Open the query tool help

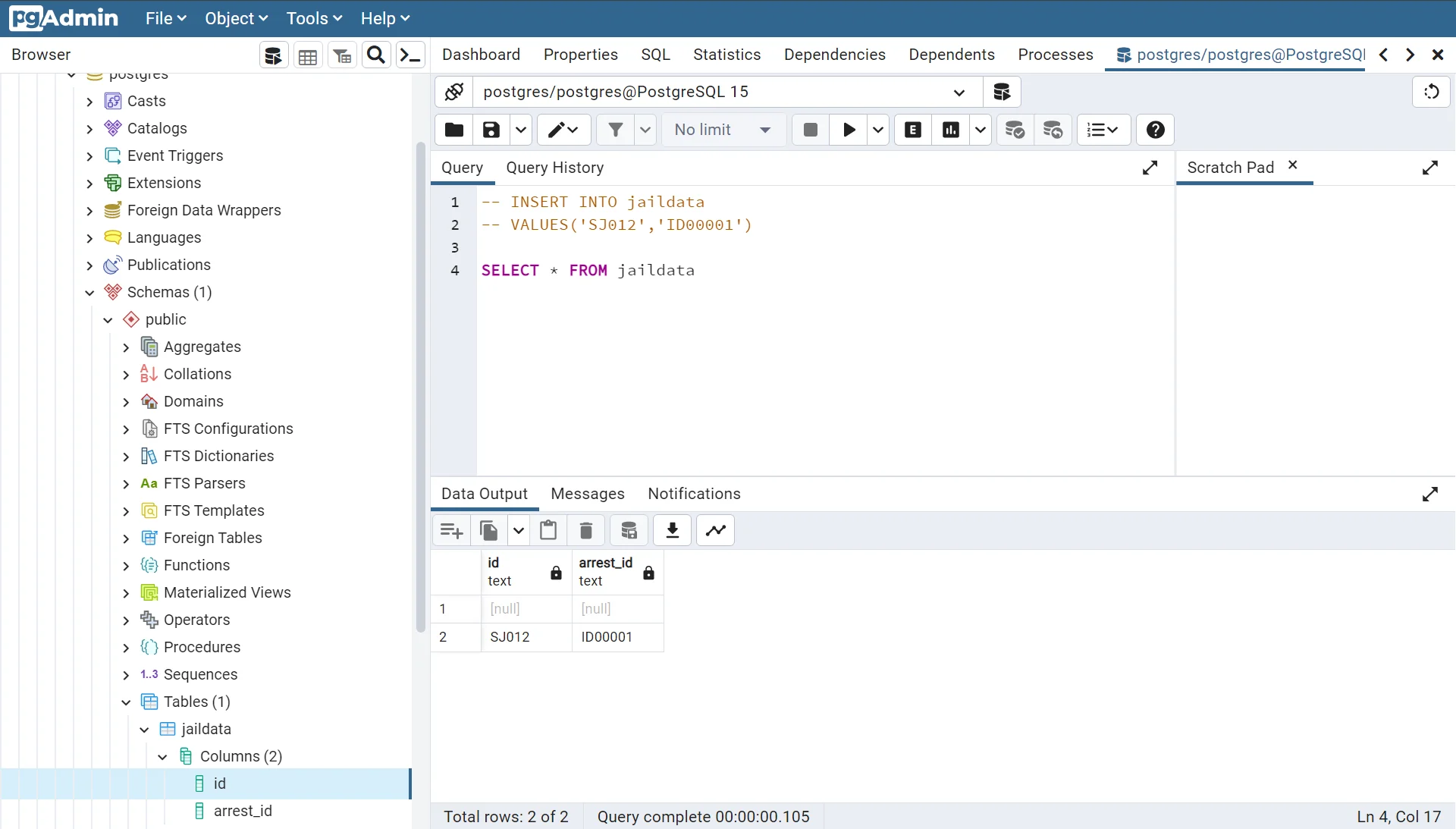[x=1154, y=130]
